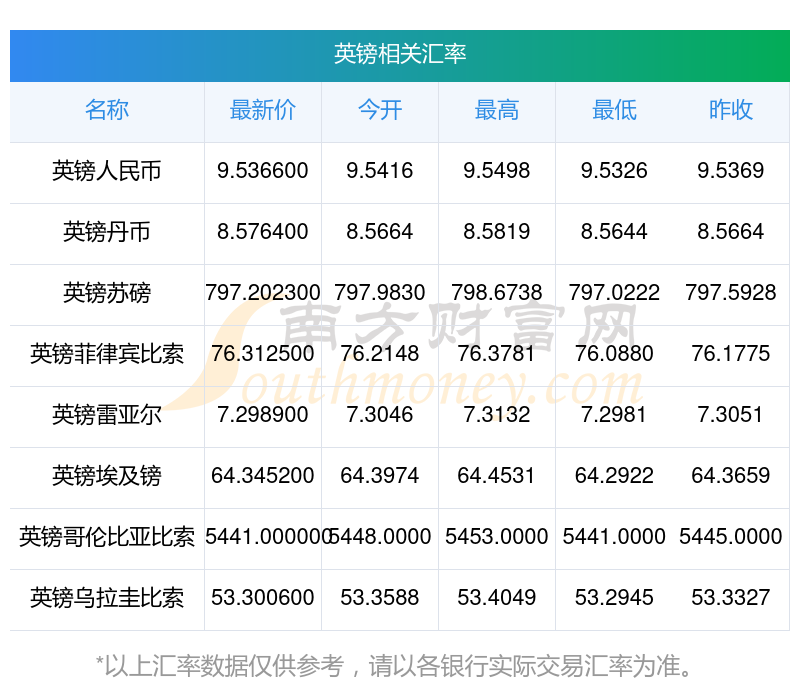Select previous close 7.3051

click(x=731, y=414)
